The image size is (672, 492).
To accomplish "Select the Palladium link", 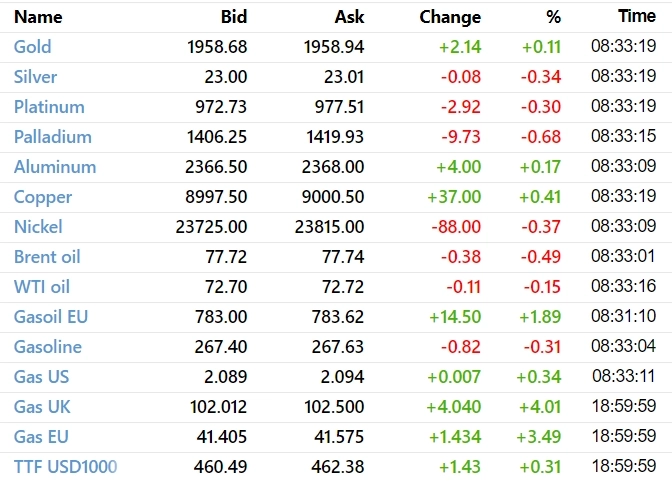I will pos(53,137).
